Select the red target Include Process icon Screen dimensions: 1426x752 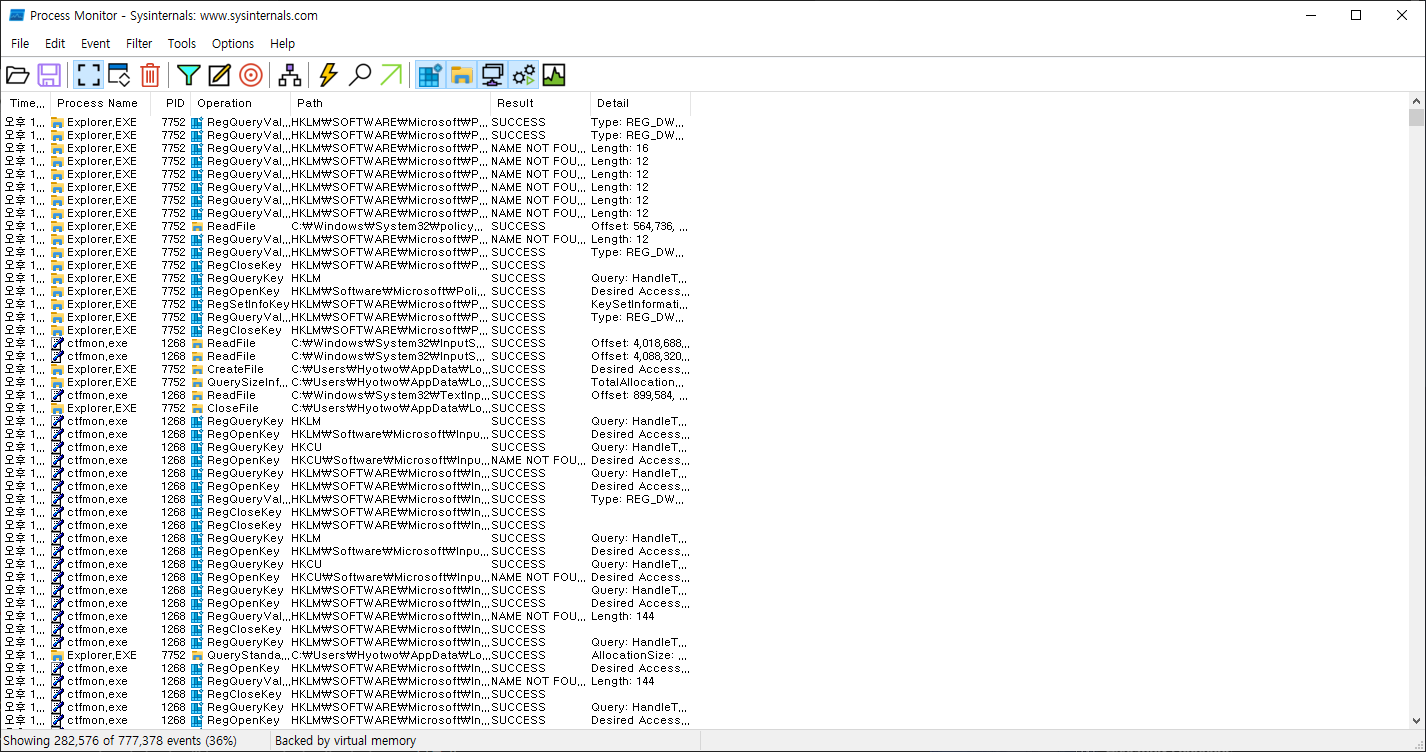point(251,75)
